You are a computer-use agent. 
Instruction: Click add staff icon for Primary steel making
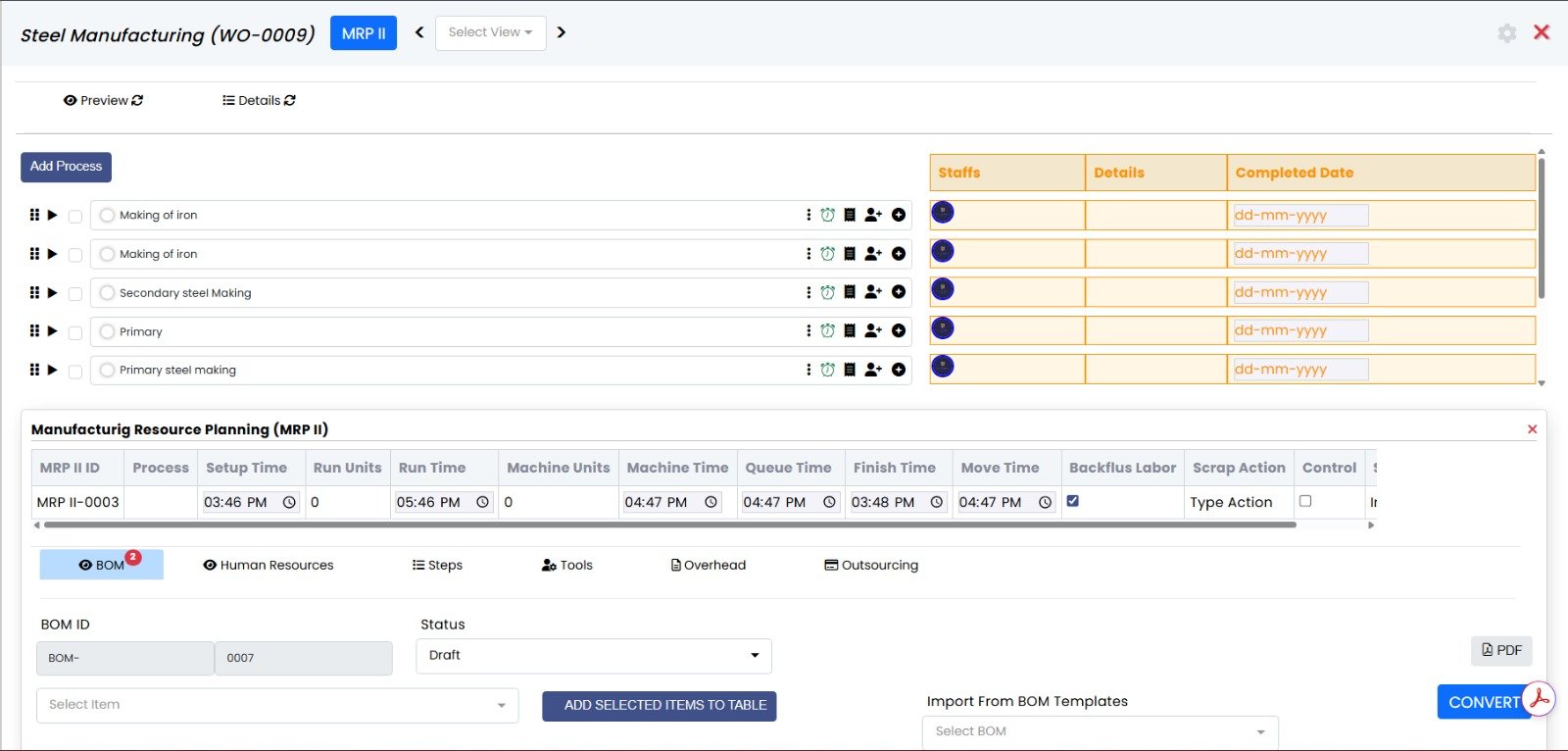coord(873,370)
